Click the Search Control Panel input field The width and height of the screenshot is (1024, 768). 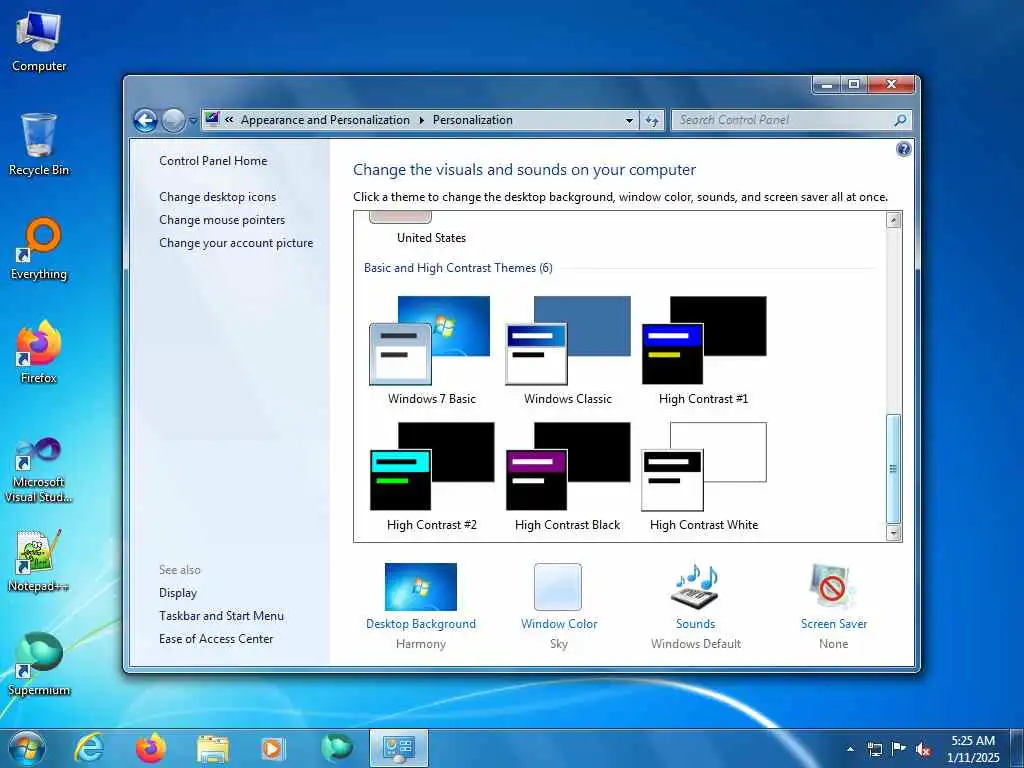coord(782,120)
